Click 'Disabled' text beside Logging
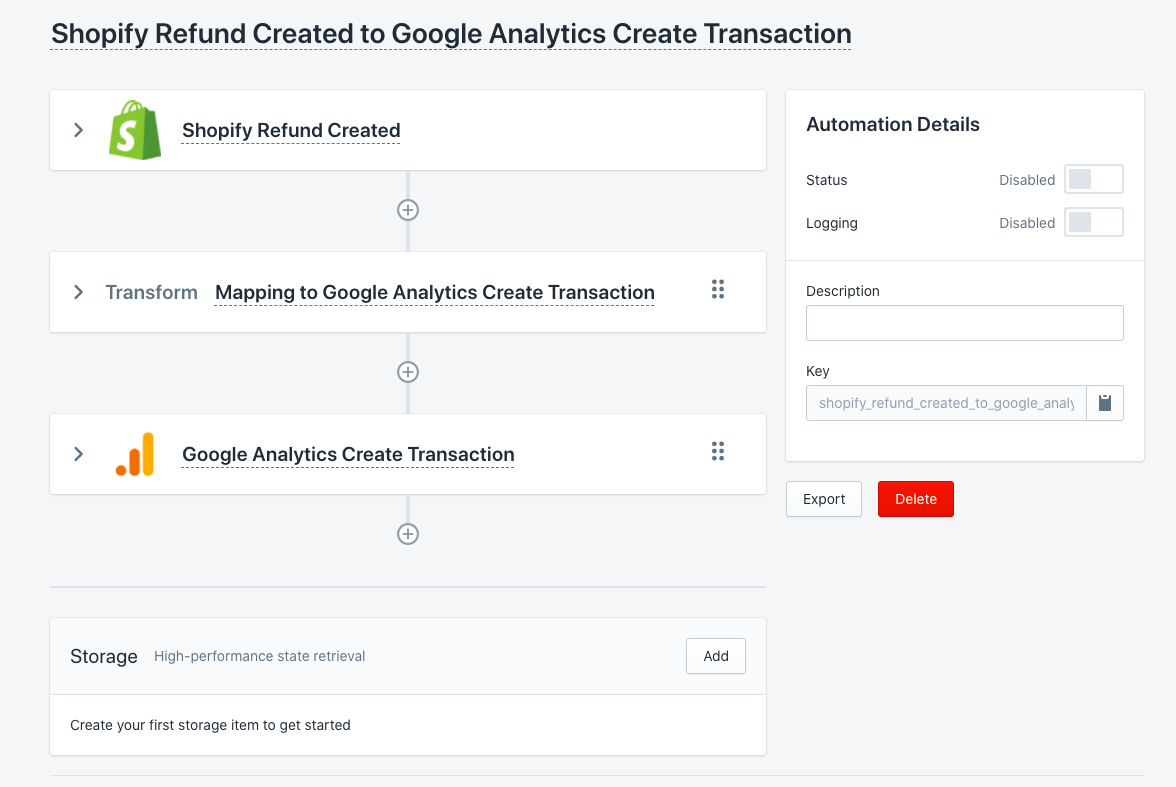 click(x=1027, y=223)
